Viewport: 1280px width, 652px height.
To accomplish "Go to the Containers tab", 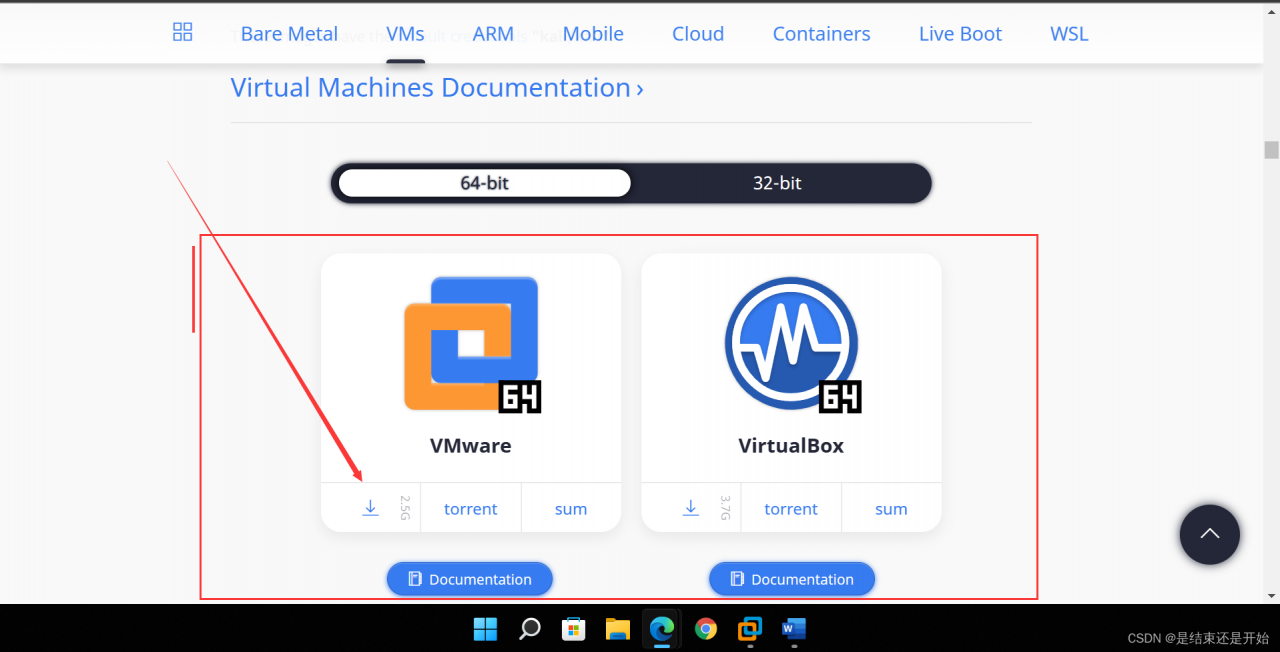I will tap(821, 34).
